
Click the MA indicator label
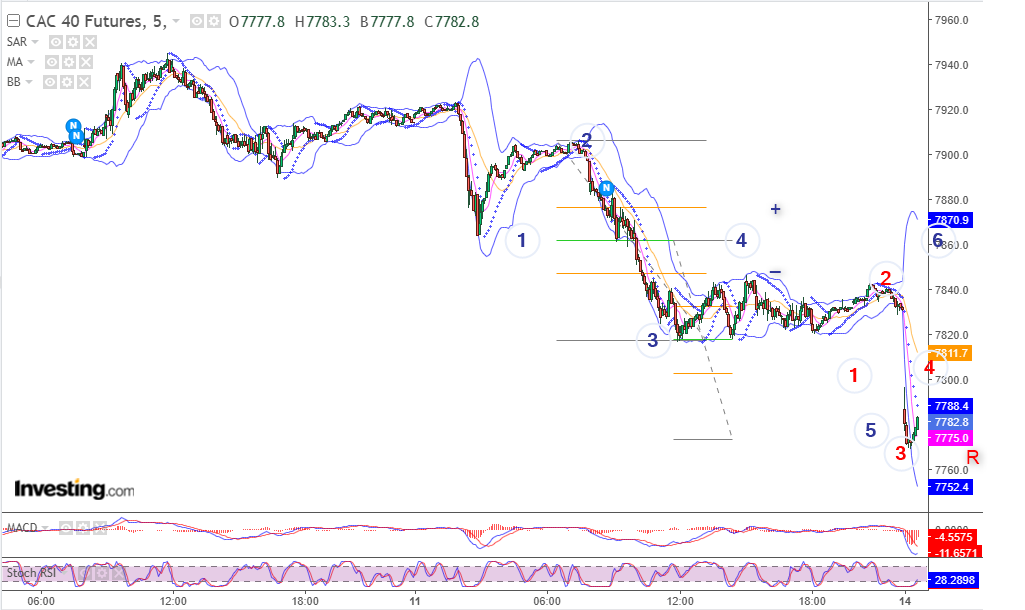click(15, 62)
